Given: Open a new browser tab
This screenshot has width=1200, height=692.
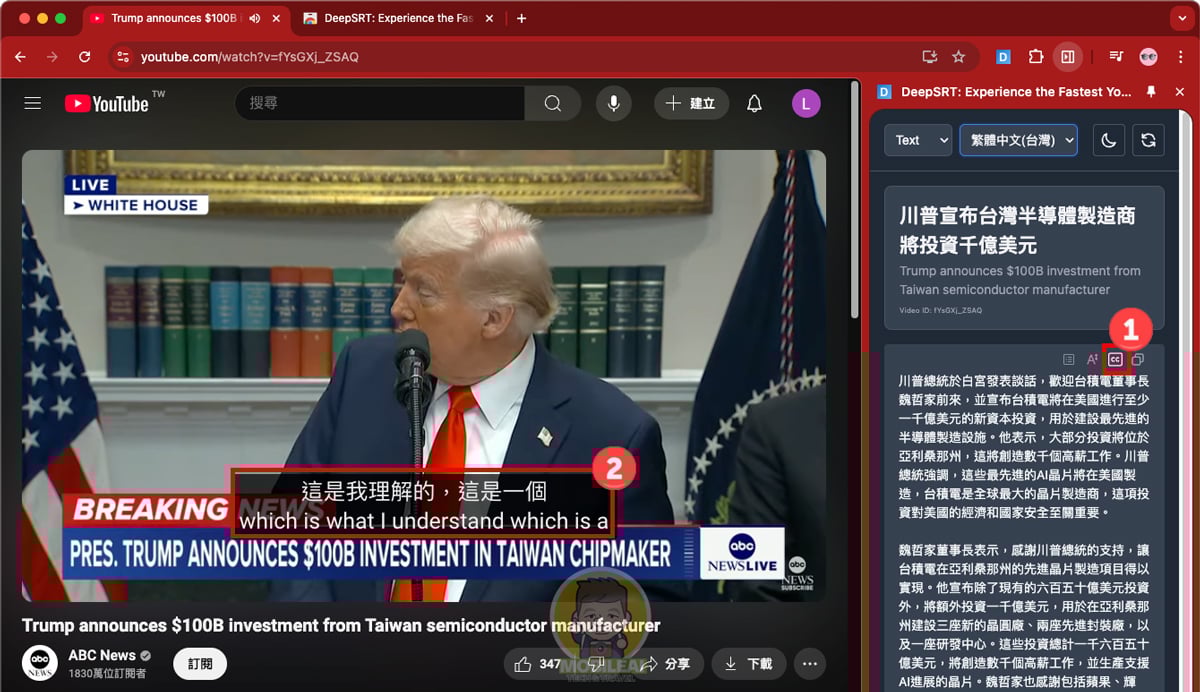Looking at the screenshot, I should tap(521, 18).
